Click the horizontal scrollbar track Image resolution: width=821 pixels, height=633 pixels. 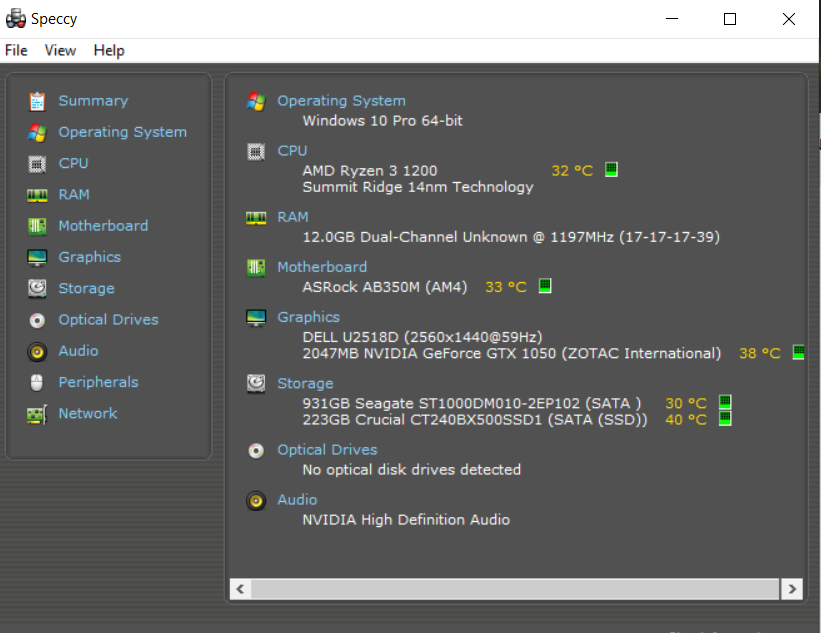click(515, 589)
